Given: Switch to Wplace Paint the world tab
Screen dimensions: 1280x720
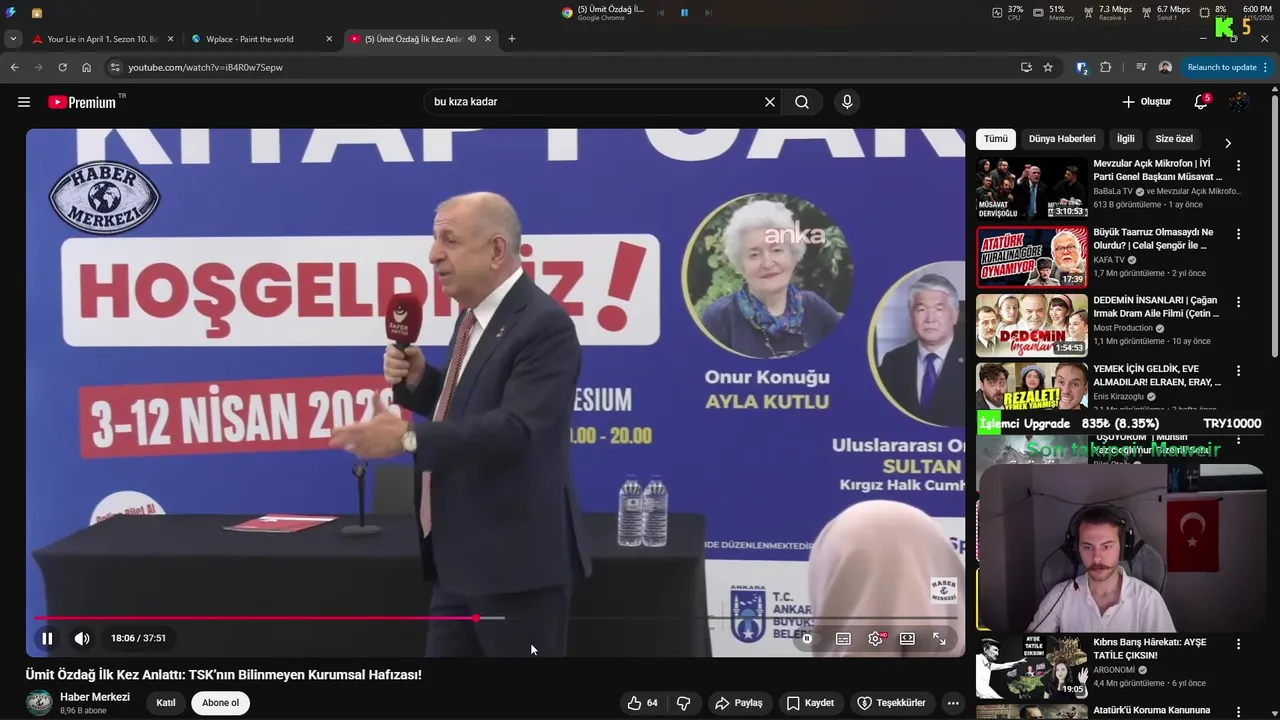Looking at the screenshot, I should pos(262,39).
